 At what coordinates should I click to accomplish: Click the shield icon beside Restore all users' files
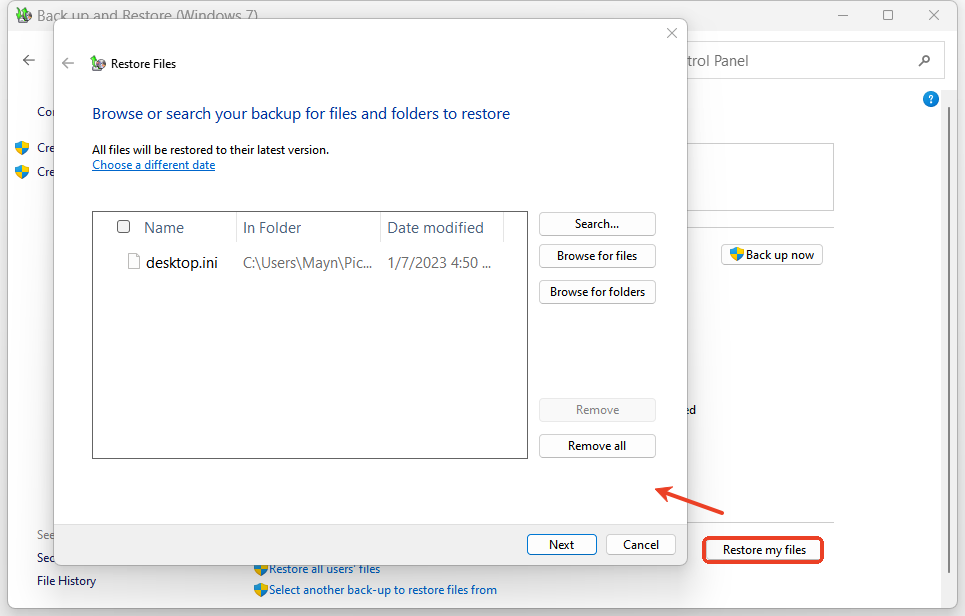[261, 569]
